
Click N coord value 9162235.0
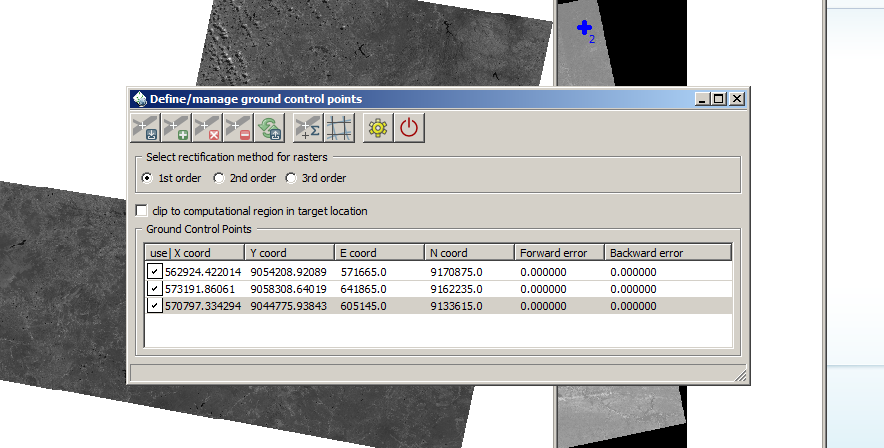click(457, 289)
